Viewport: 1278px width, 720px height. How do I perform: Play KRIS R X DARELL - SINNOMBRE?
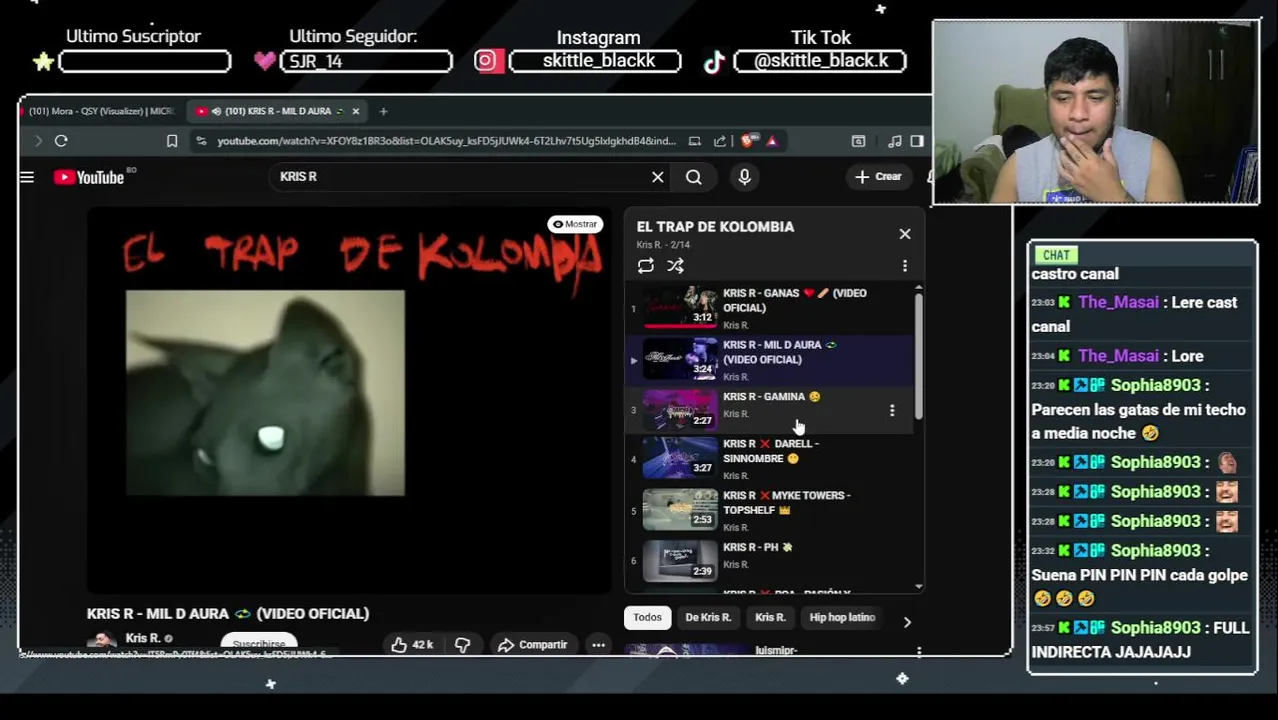pyautogui.click(x=770, y=459)
